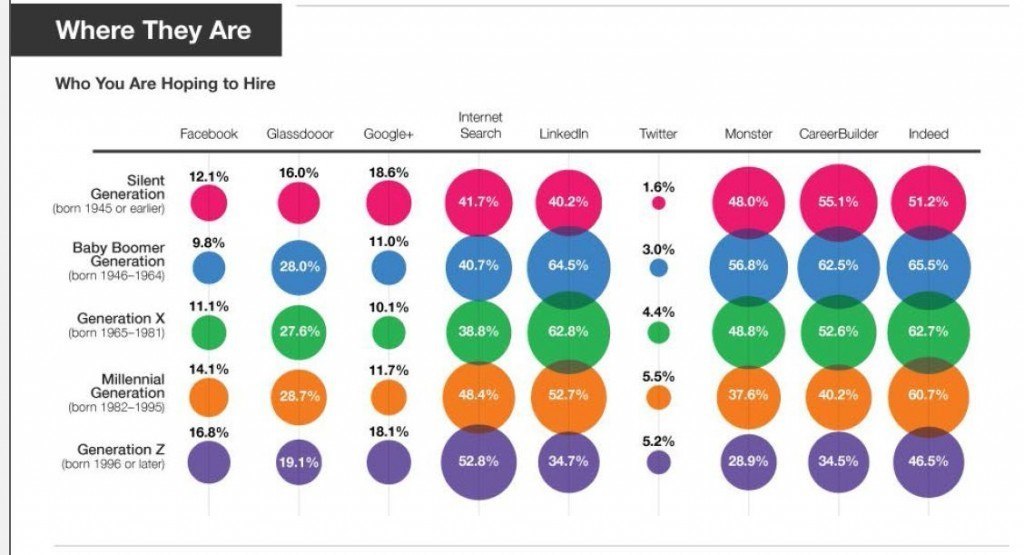Click the Silent Generation CareerBuilder 55.1% bubble

point(839,202)
